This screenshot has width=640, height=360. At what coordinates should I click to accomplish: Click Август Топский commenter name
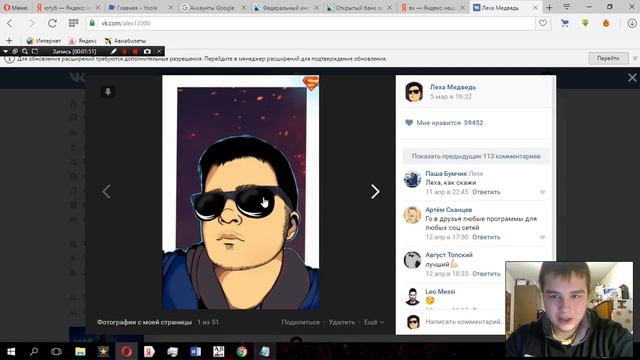pyautogui.click(x=449, y=255)
